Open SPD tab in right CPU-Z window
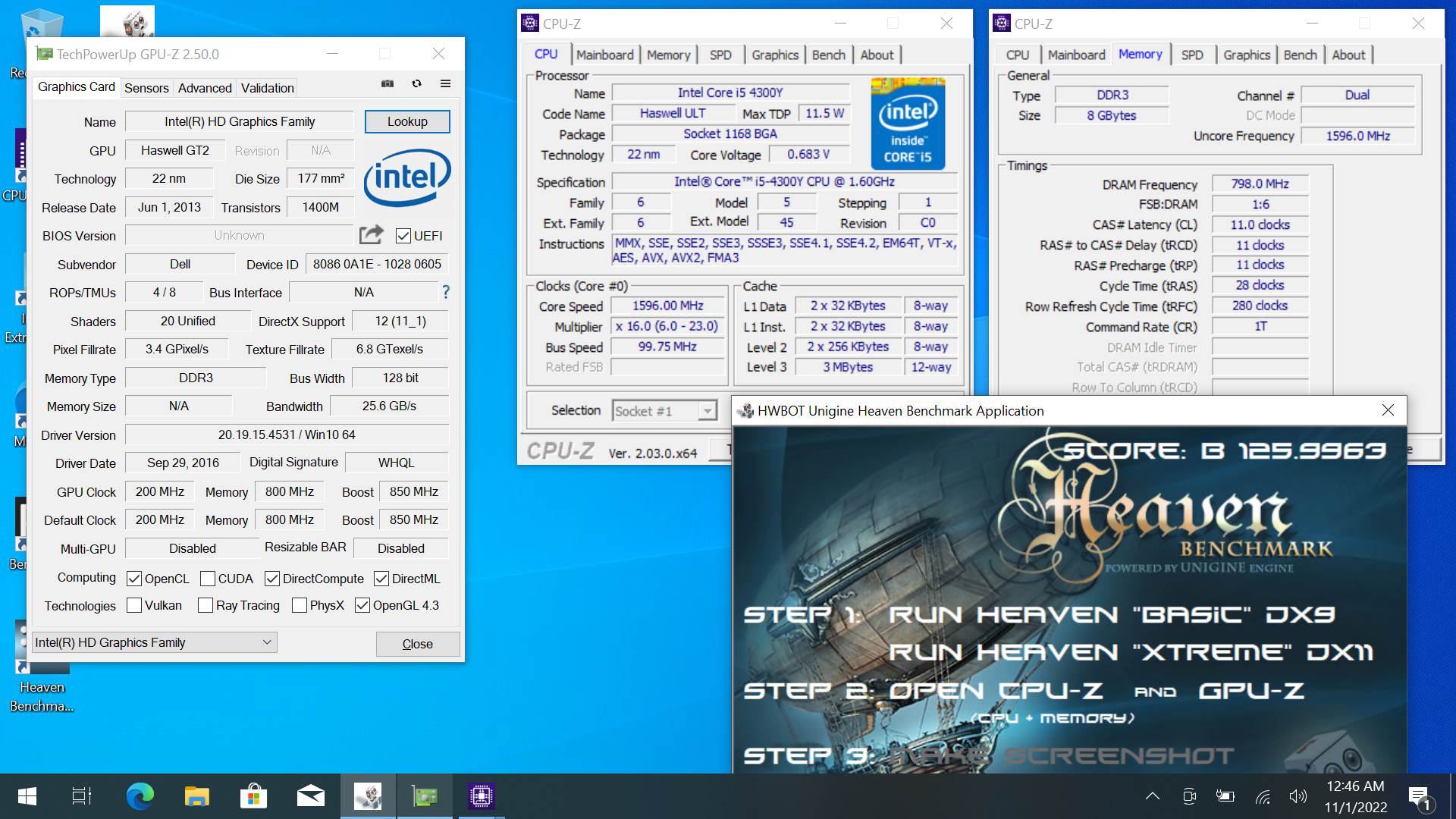The width and height of the screenshot is (1456, 819). (1192, 55)
